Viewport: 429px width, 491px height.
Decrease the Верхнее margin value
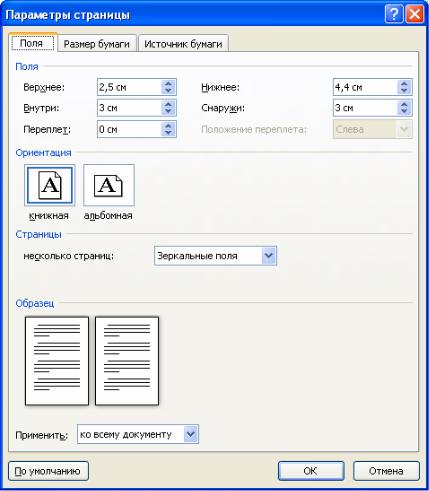tap(168, 91)
